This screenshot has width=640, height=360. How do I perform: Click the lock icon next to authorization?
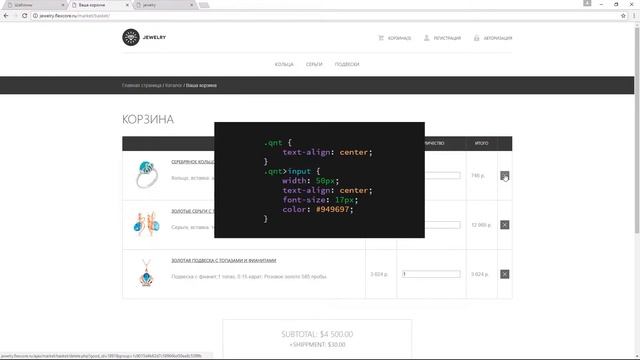[476, 38]
